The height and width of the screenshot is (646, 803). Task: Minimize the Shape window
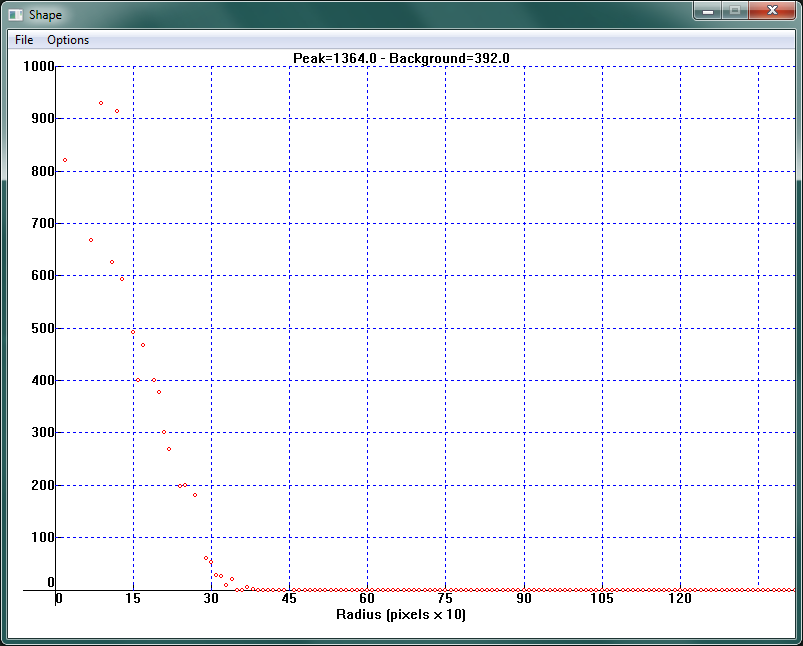pos(708,11)
